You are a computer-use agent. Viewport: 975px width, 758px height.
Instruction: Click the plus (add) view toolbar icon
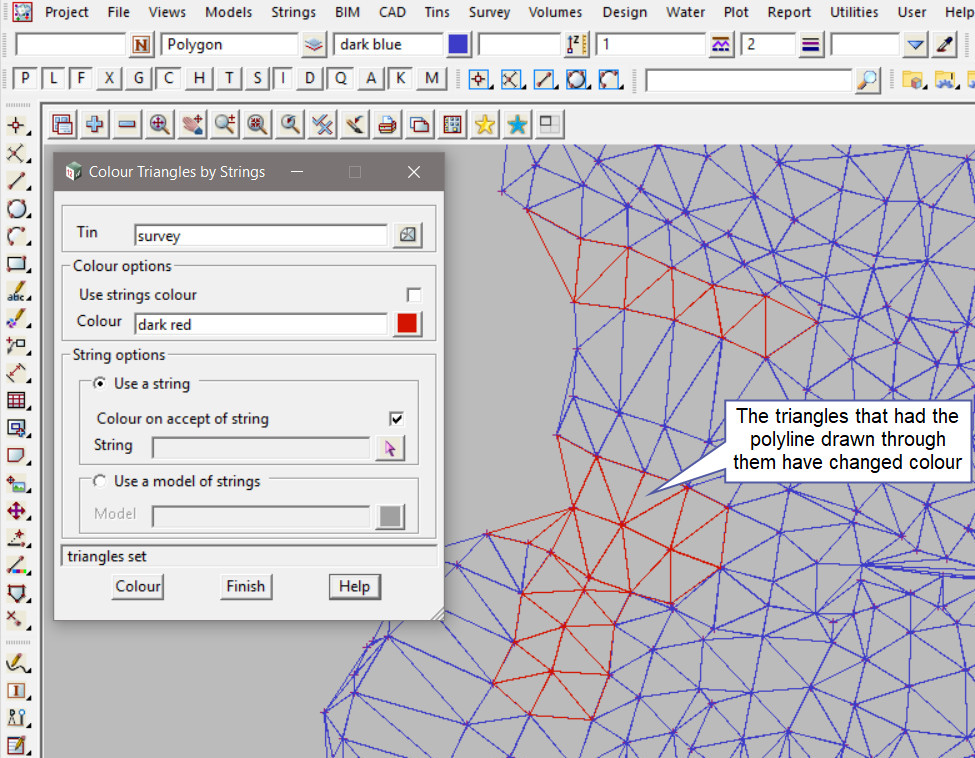[x=95, y=124]
